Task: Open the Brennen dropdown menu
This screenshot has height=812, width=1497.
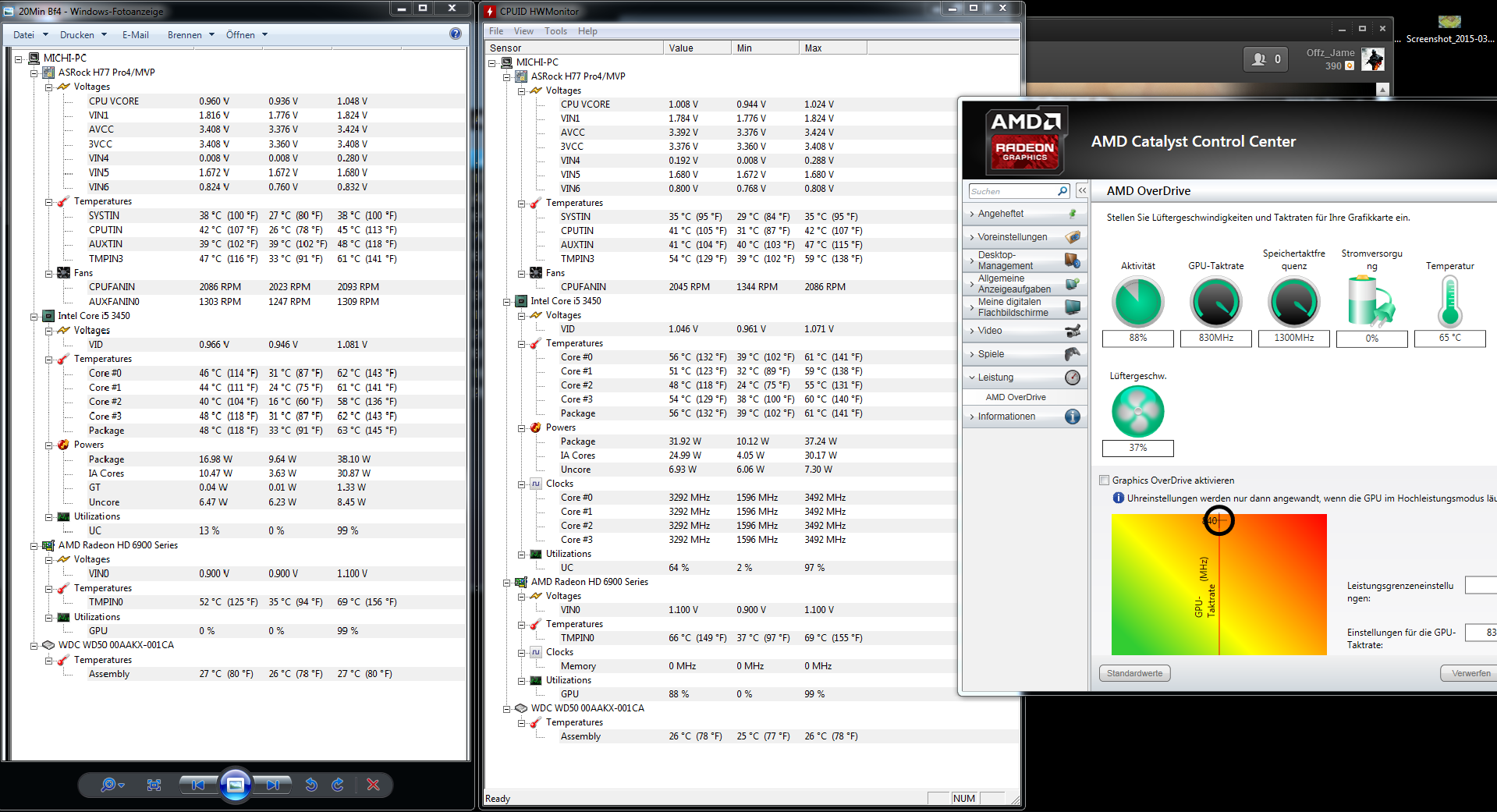Action: pos(190,34)
